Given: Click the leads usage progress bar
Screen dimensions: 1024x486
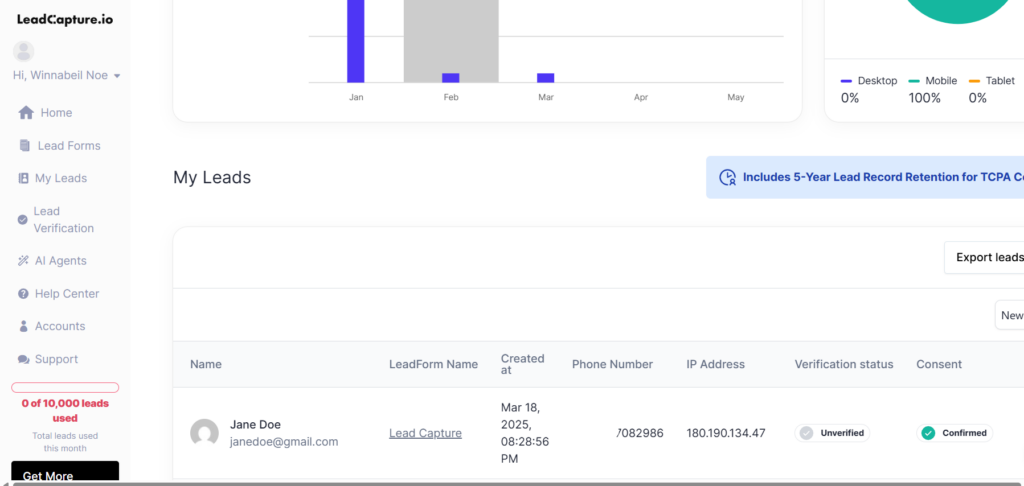Looking at the screenshot, I should click(65, 387).
